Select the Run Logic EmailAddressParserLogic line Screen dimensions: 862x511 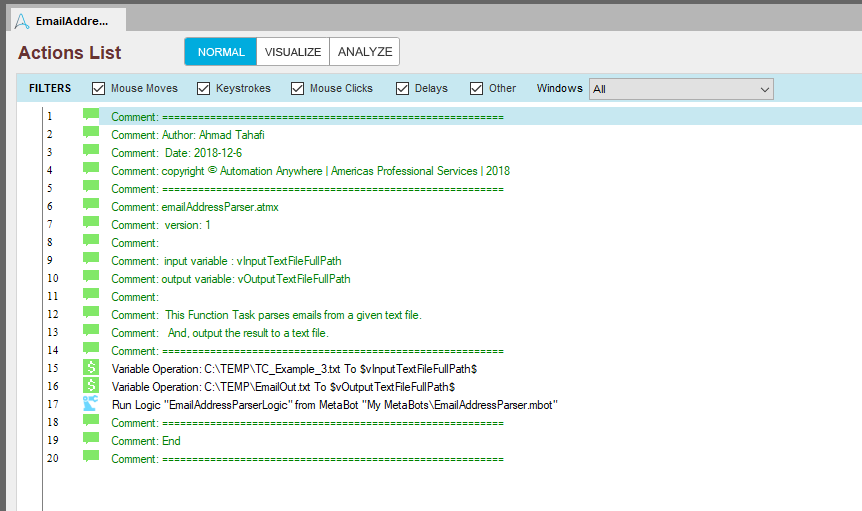coord(334,405)
